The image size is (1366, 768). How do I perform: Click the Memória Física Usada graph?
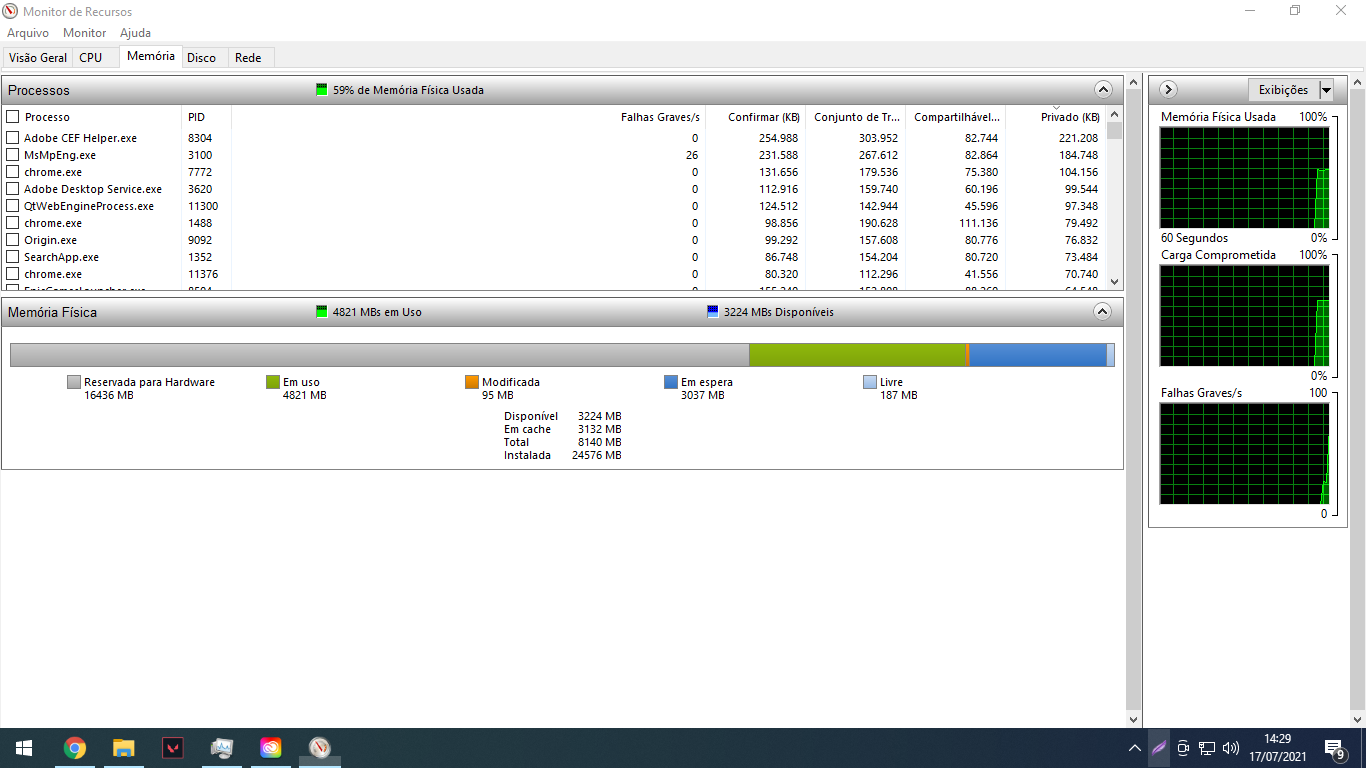point(1244,177)
